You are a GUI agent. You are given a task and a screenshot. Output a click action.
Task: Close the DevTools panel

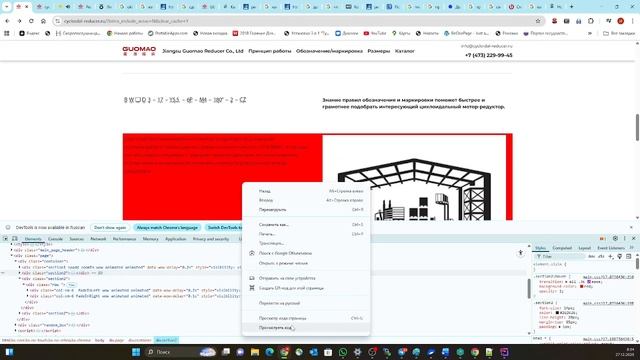click(633, 238)
